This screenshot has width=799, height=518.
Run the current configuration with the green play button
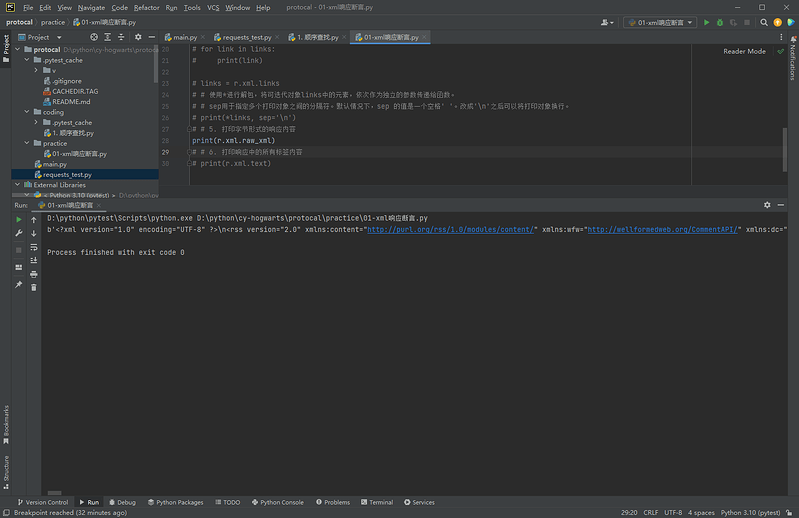point(706,22)
